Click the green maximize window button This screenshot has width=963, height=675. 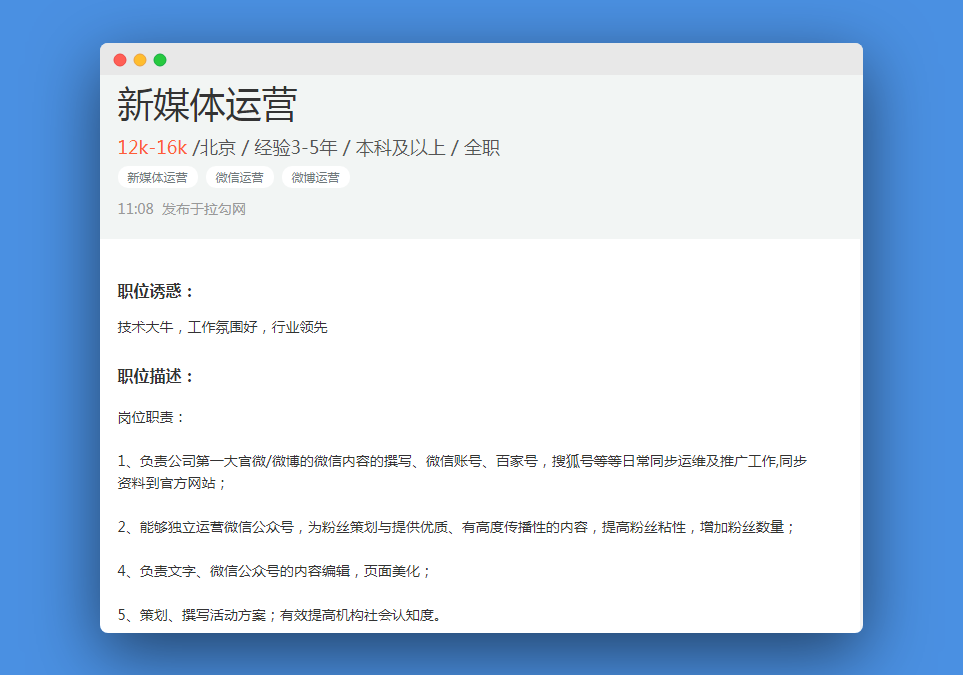[x=160, y=60]
